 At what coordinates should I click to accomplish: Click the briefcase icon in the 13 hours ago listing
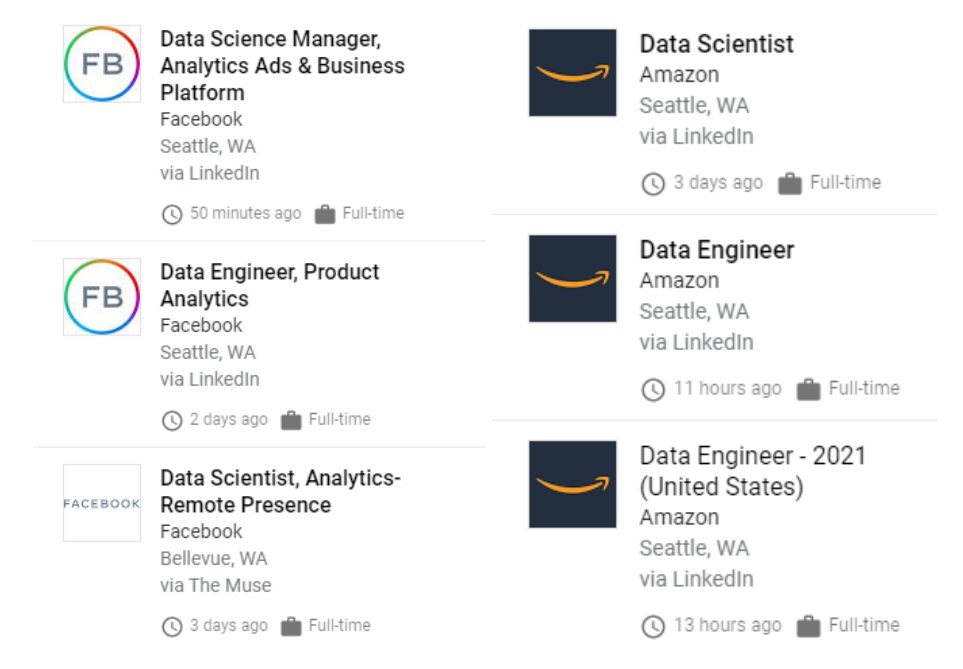point(808,626)
